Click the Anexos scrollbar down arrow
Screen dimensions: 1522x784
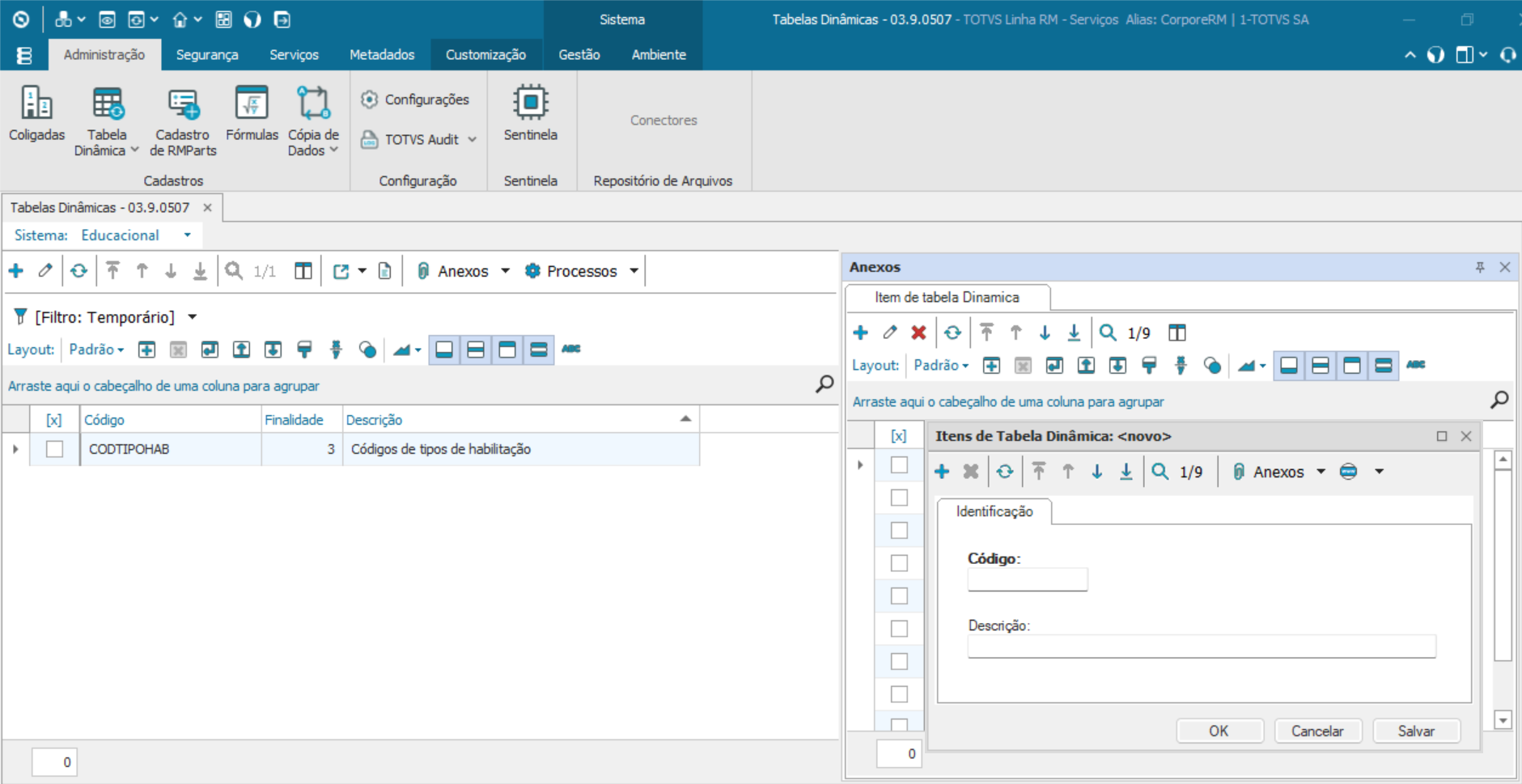tap(1503, 720)
